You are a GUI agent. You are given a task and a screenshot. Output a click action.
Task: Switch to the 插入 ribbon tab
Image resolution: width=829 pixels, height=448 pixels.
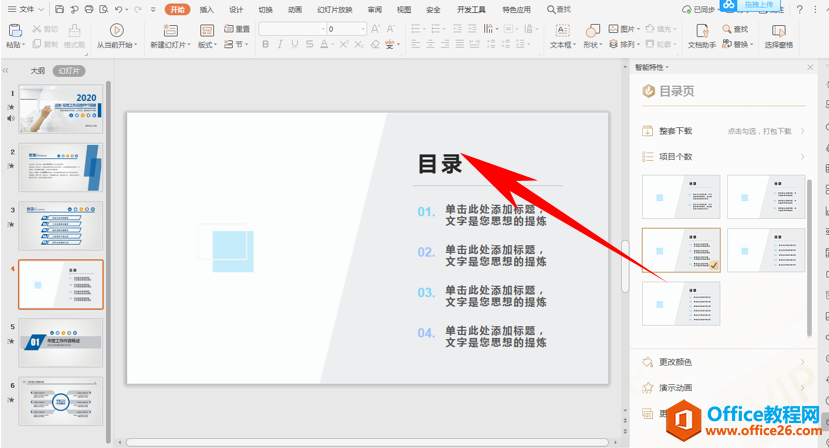point(206,9)
